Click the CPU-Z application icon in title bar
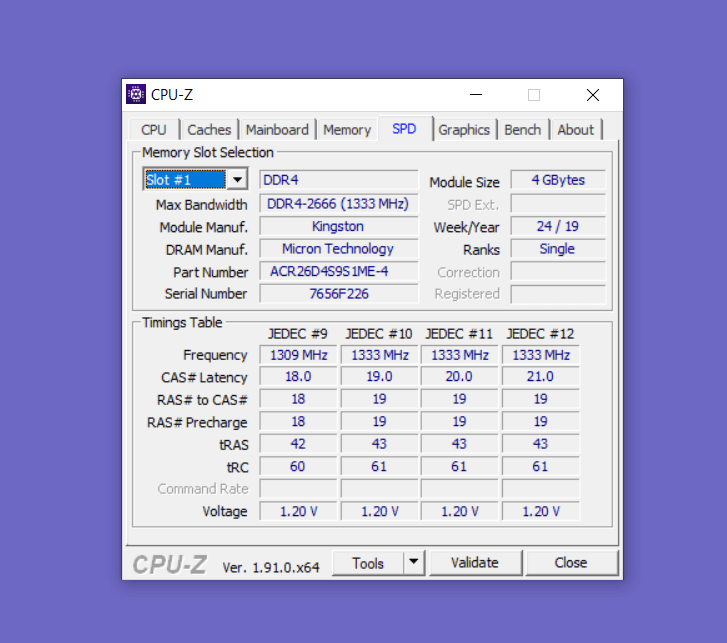The height and width of the screenshot is (643, 727). (136, 95)
